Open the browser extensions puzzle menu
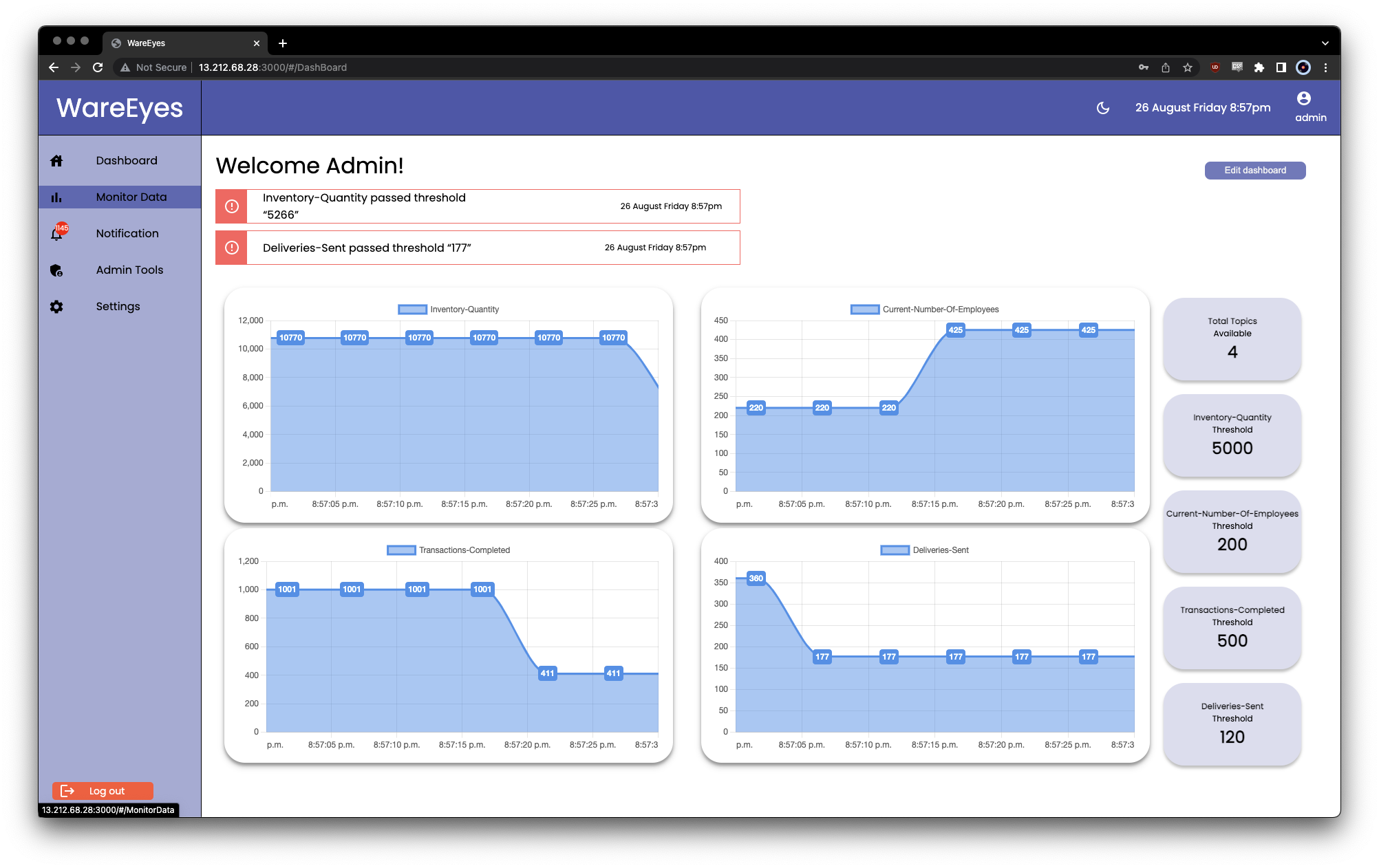 point(1259,67)
